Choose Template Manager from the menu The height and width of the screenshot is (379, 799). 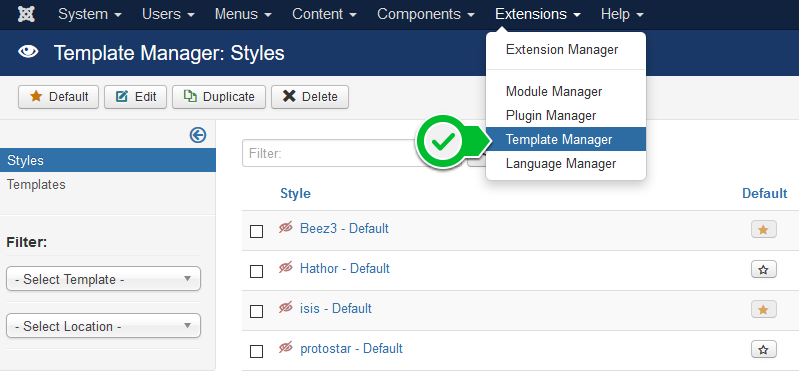566,140
